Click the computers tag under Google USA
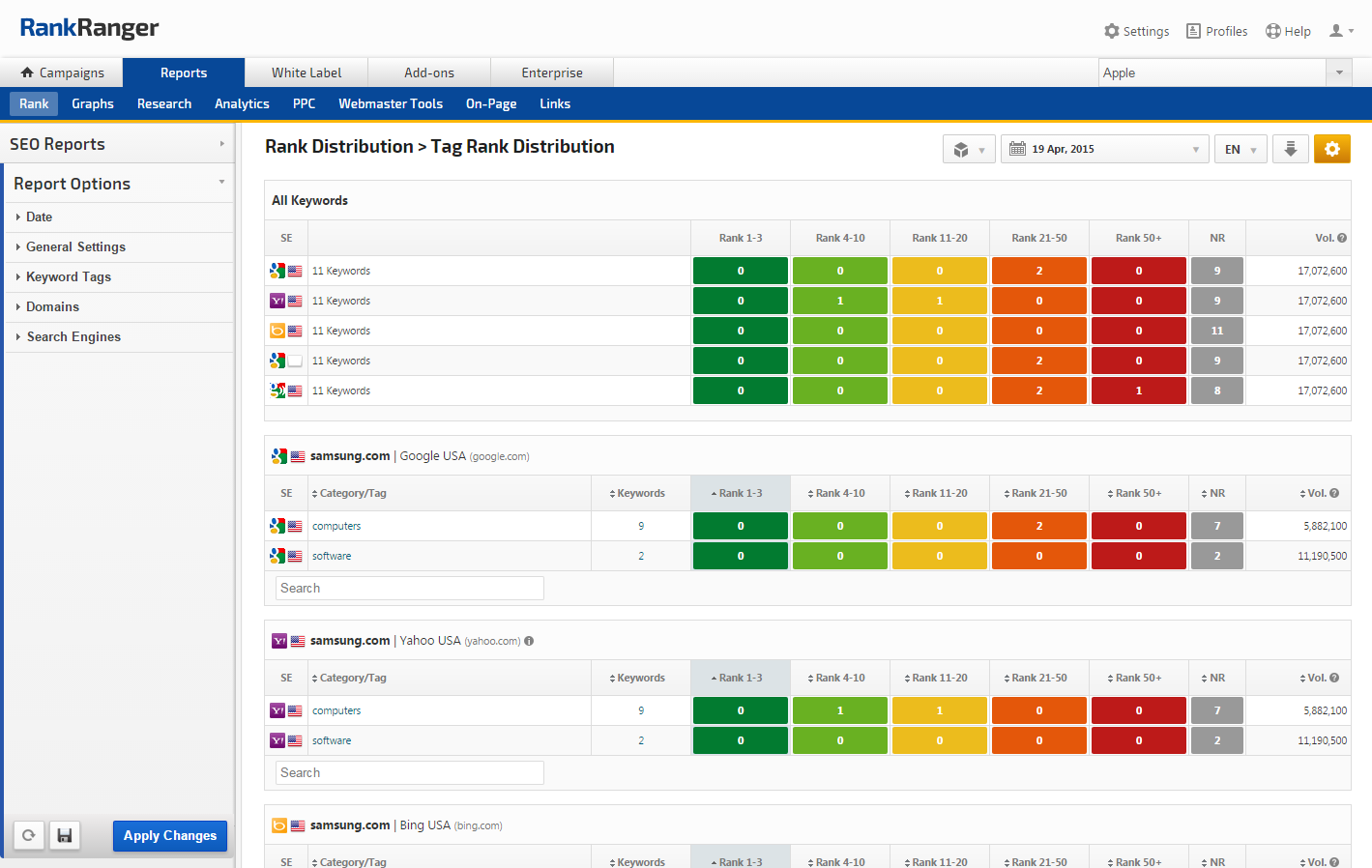 [336, 526]
